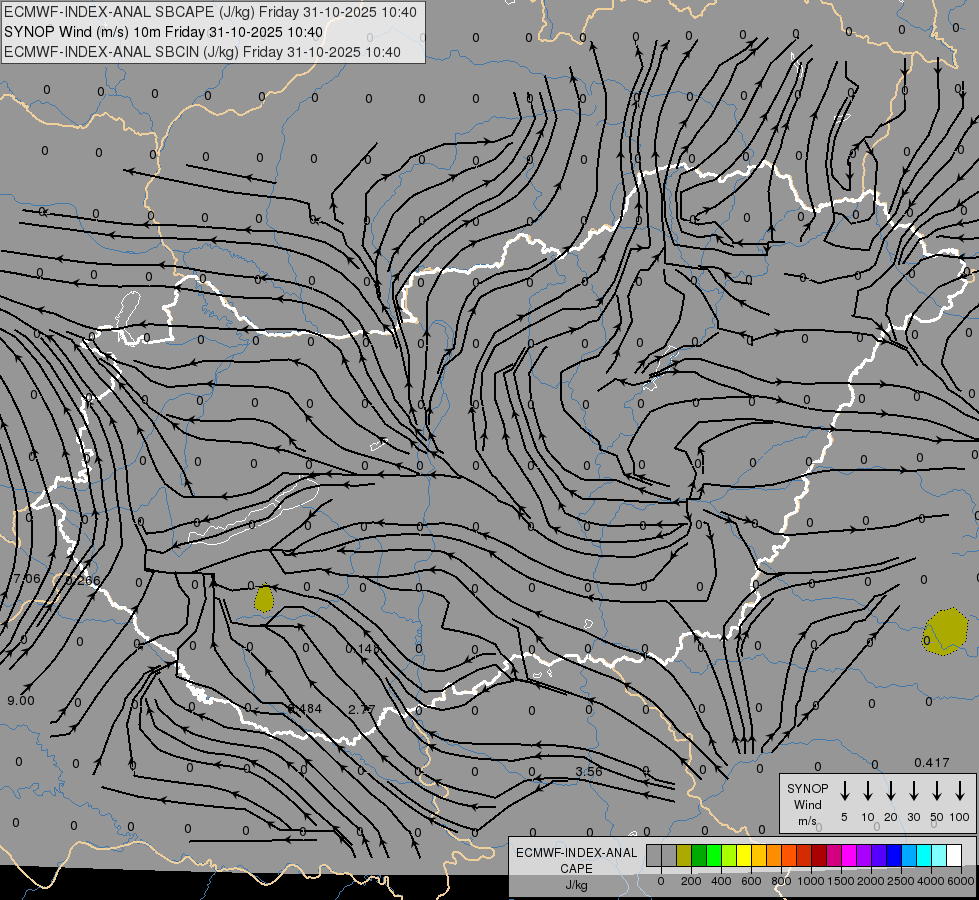Click the wind arrow above the 20 label
This screenshot has width=979, height=900.
pos(890,791)
